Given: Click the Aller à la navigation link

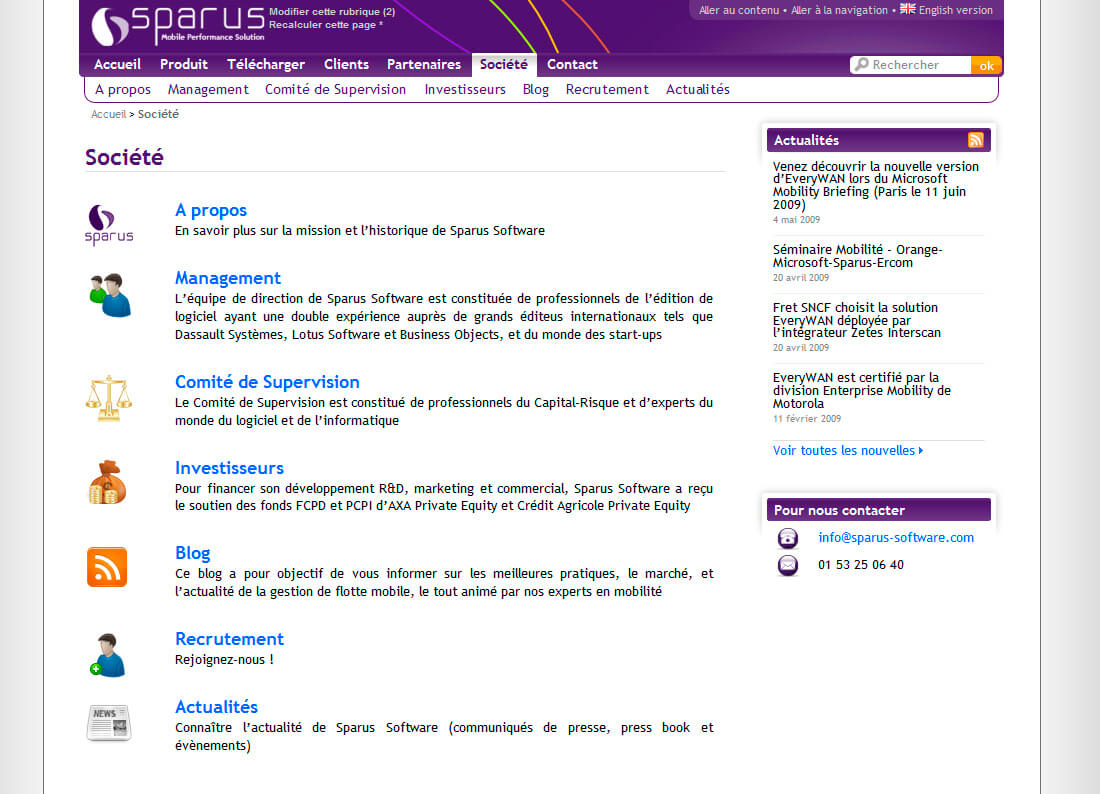Looking at the screenshot, I should (x=840, y=10).
